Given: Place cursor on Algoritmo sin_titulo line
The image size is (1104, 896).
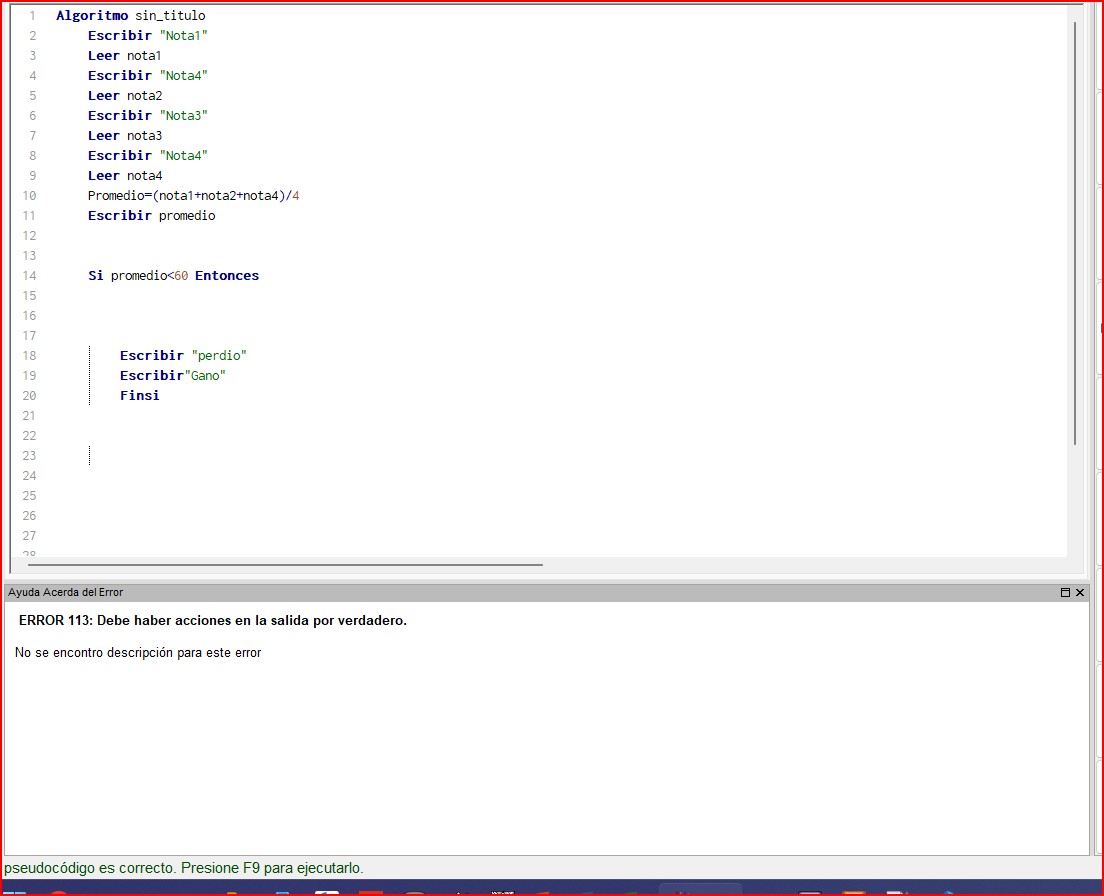Looking at the screenshot, I should (x=130, y=16).
